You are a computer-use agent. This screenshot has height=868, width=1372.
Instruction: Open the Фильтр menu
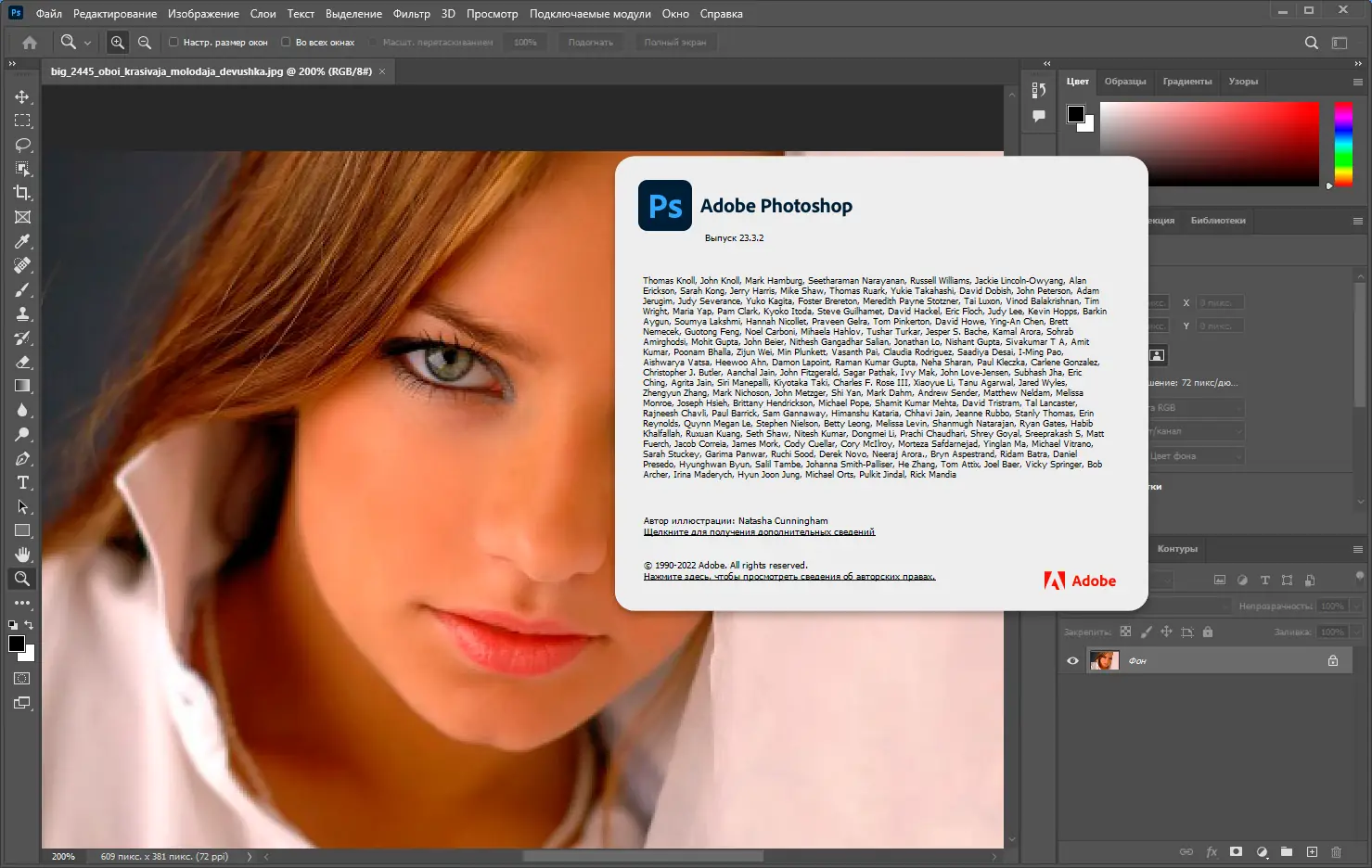pyautogui.click(x=411, y=14)
